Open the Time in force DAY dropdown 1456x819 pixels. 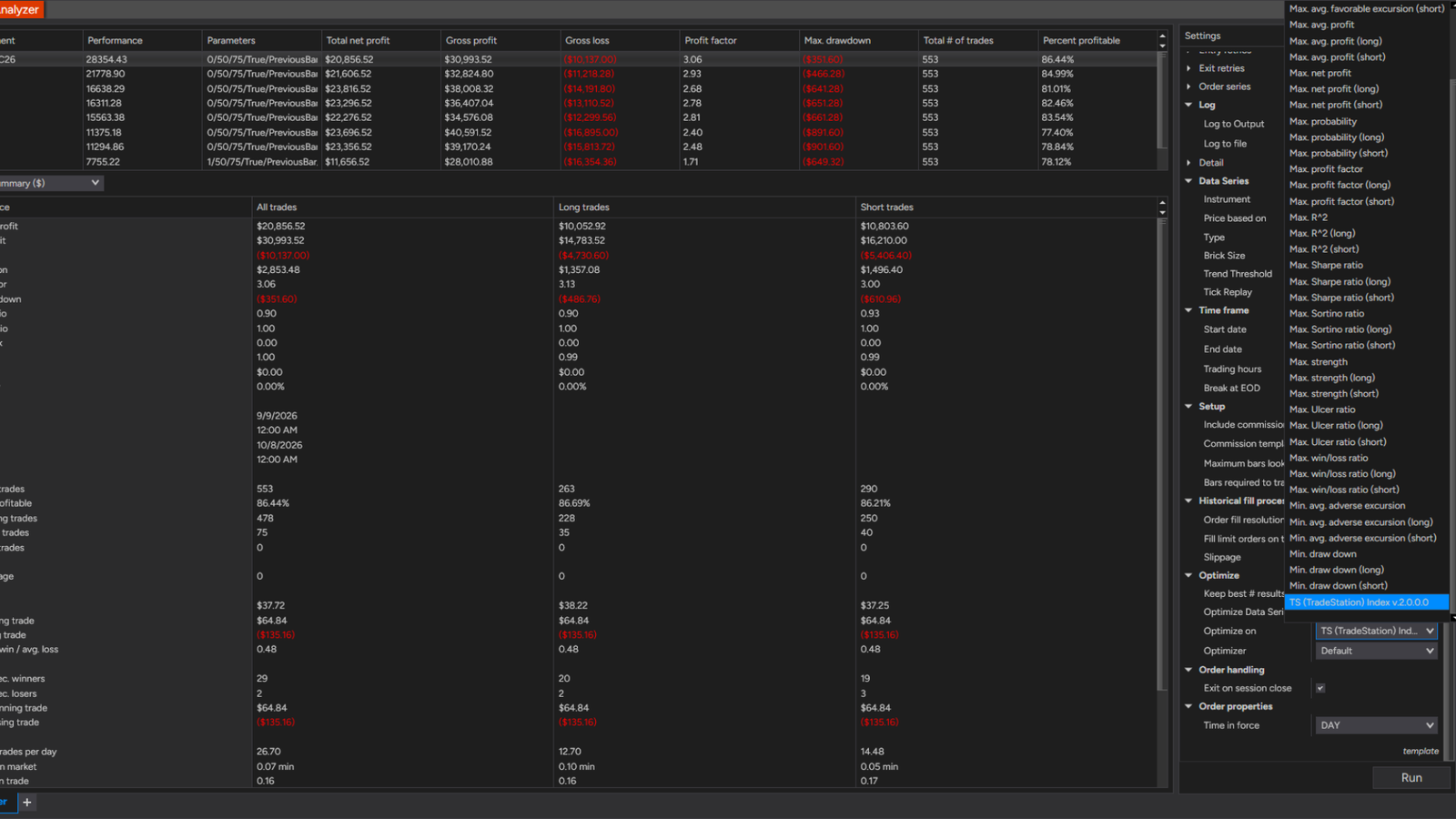pos(1376,725)
